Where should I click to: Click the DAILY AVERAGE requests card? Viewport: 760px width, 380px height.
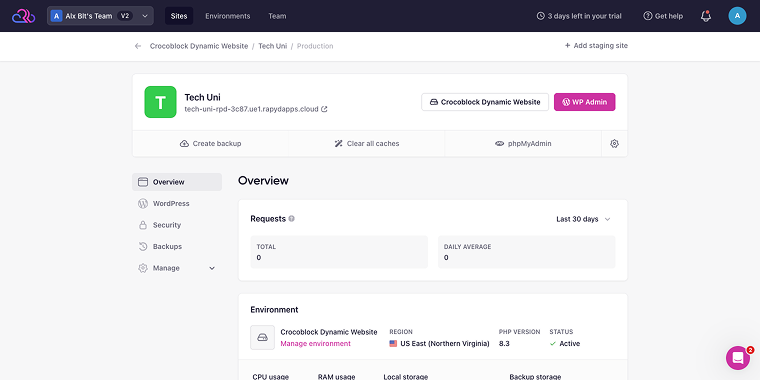(526, 252)
